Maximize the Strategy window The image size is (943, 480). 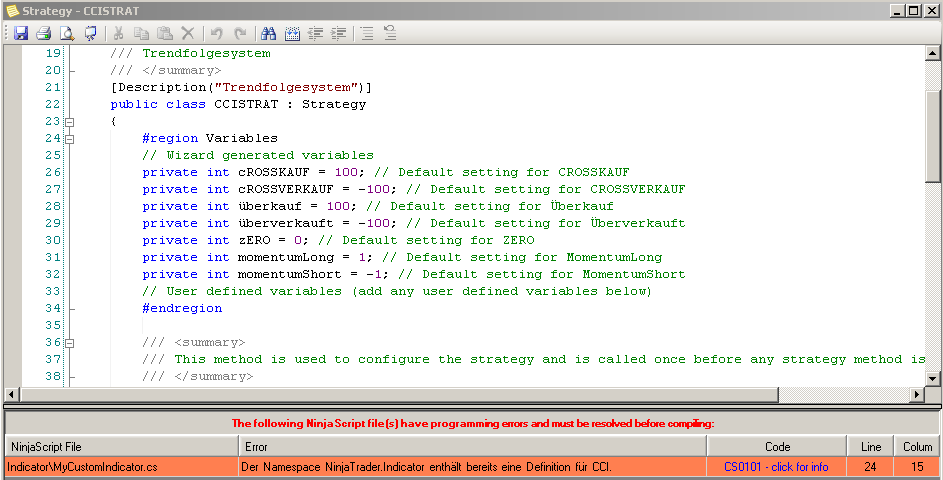pos(913,10)
